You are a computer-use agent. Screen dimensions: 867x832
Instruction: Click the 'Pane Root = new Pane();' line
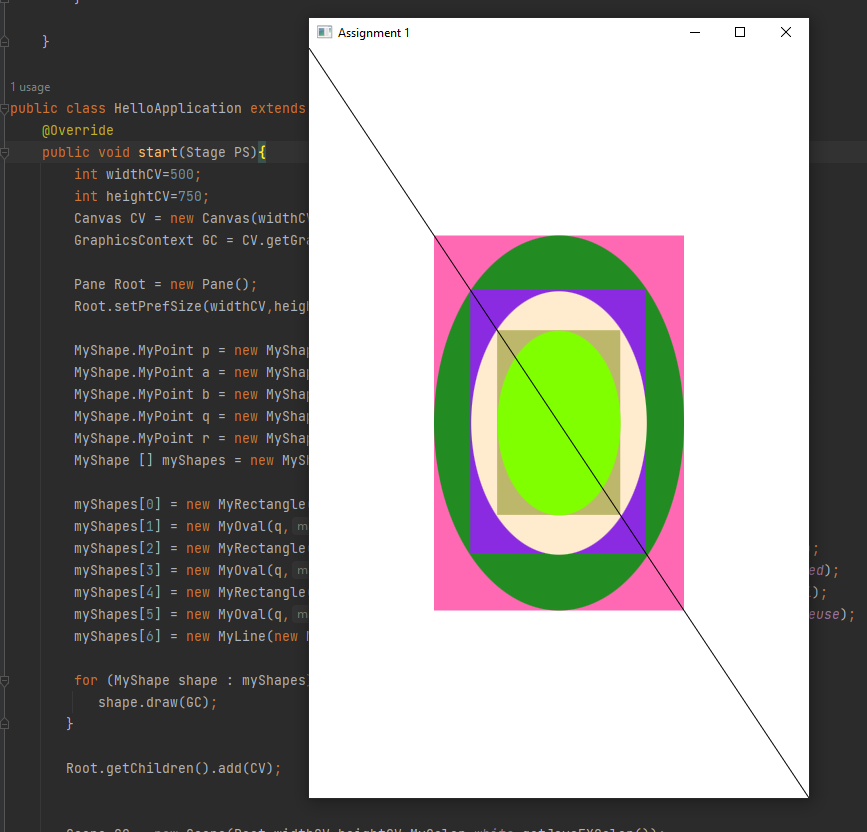(x=165, y=285)
